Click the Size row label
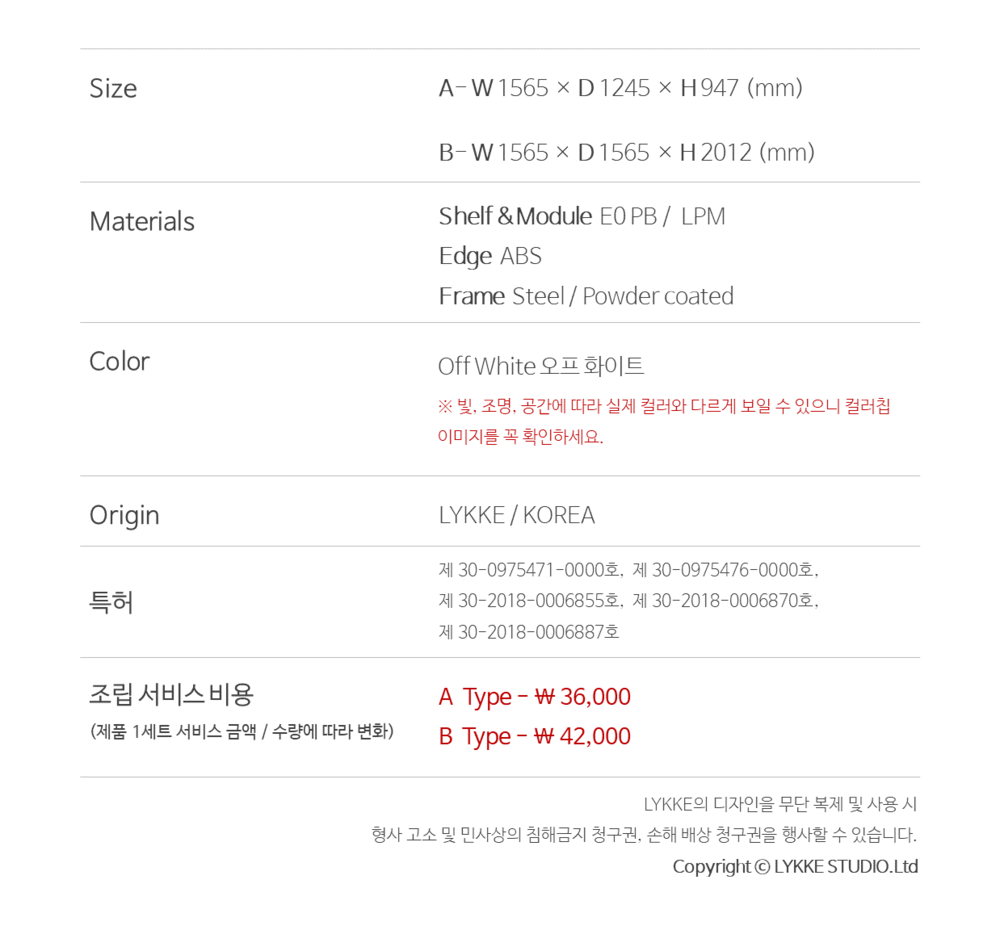This screenshot has height=951, width=1000. tap(113, 88)
